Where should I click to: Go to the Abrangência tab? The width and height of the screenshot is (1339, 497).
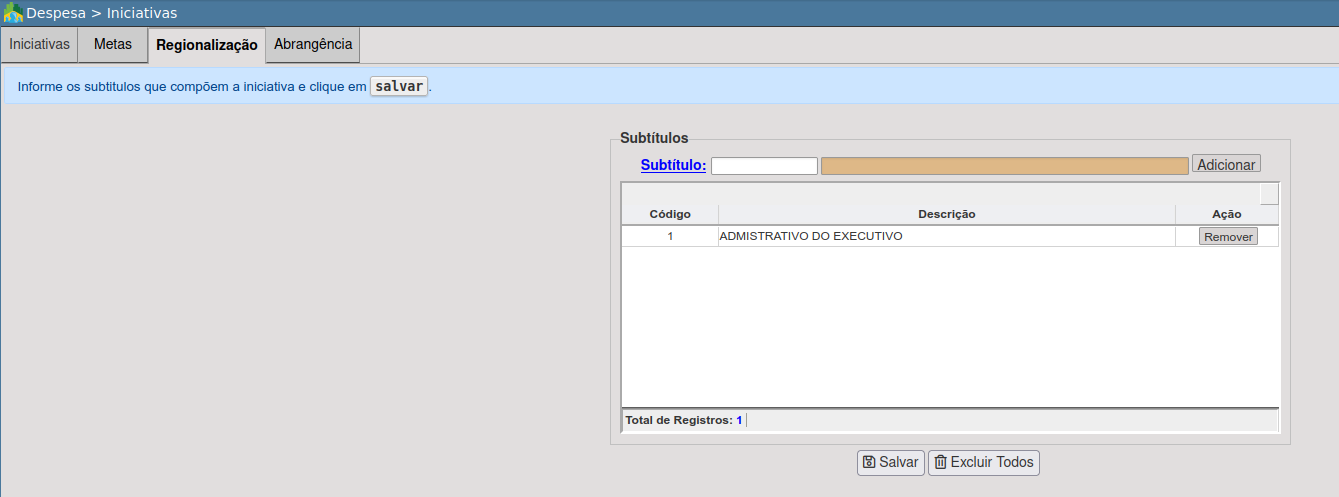[313, 45]
